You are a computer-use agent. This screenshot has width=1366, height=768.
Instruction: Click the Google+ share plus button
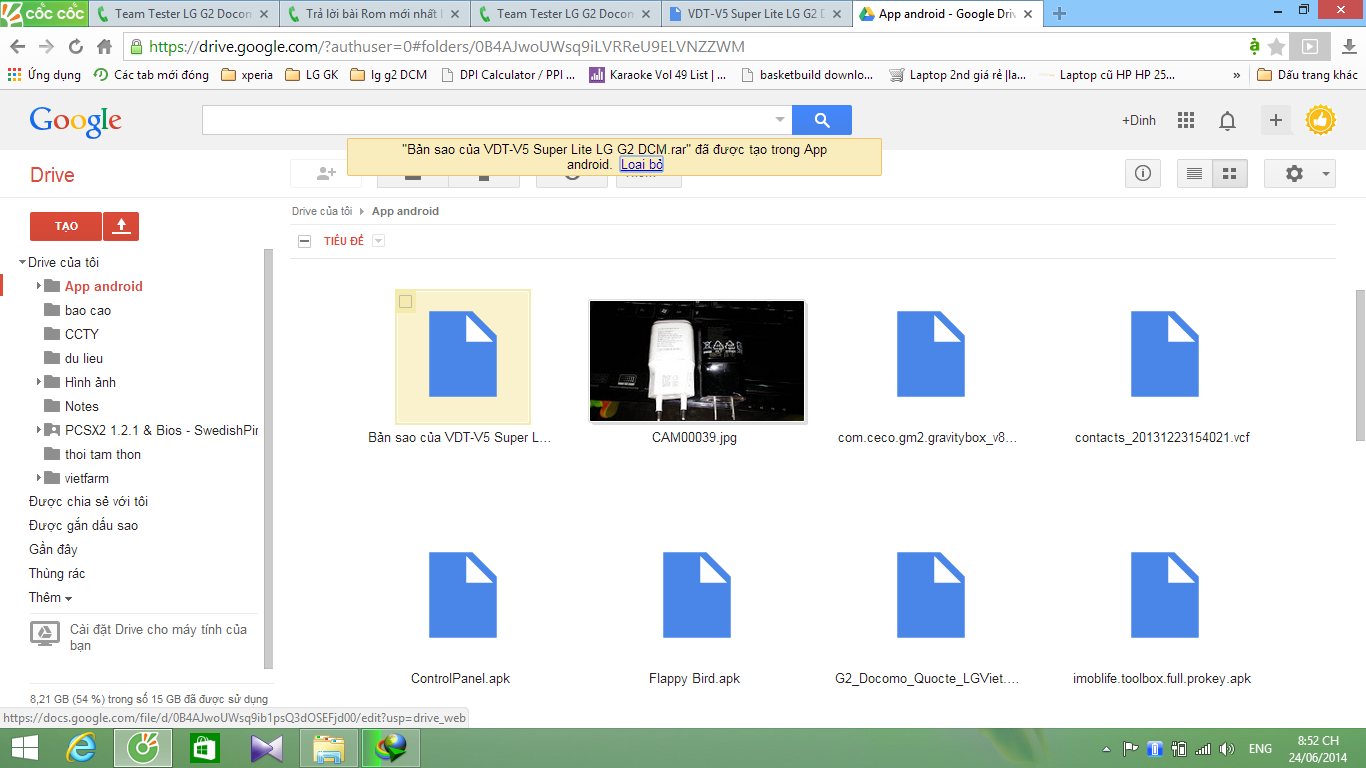pyautogui.click(x=1276, y=120)
